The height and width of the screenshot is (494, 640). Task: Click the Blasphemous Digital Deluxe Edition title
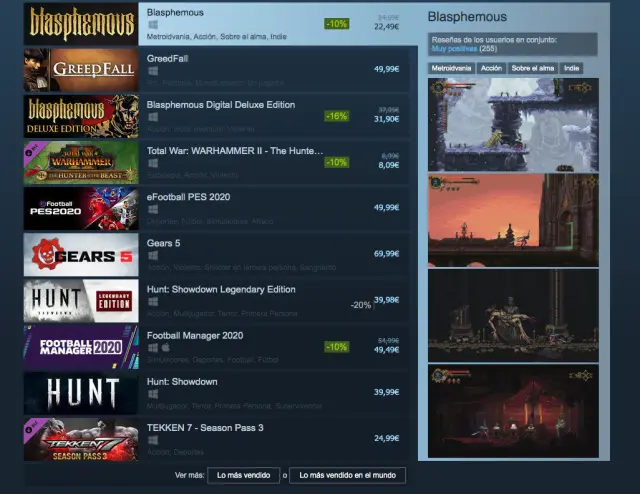tap(221, 105)
